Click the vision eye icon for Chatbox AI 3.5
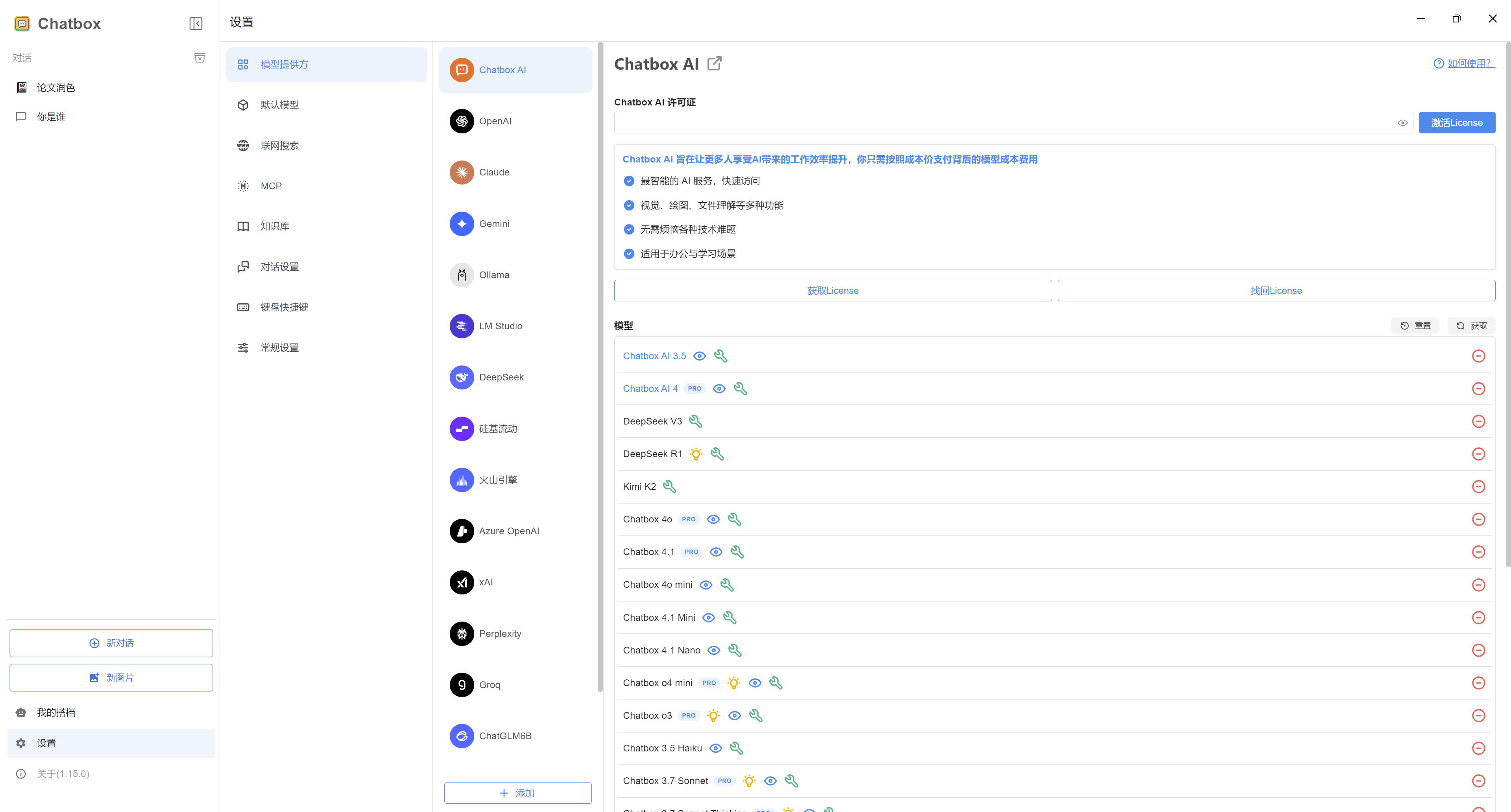 pyautogui.click(x=699, y=356)
